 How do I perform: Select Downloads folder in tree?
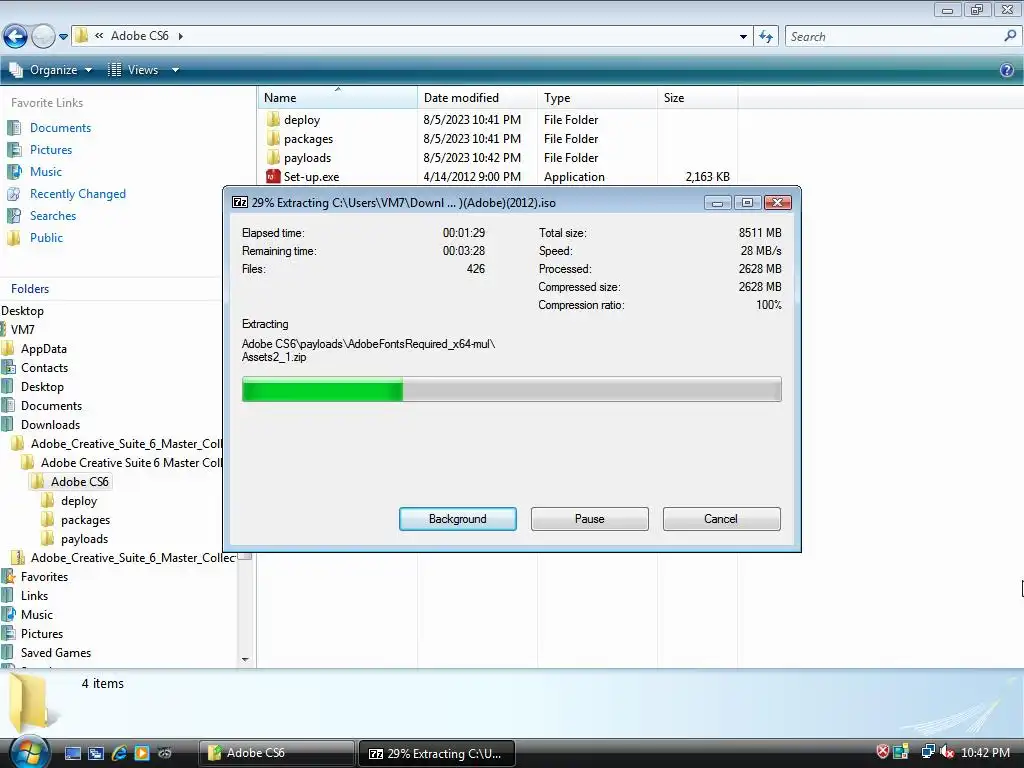pyautogui.click(x=50, y=424)
